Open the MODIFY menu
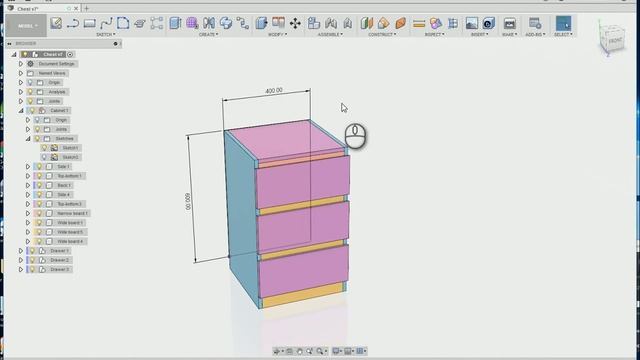Screen dimensions: 640x360 pos(277,35)
